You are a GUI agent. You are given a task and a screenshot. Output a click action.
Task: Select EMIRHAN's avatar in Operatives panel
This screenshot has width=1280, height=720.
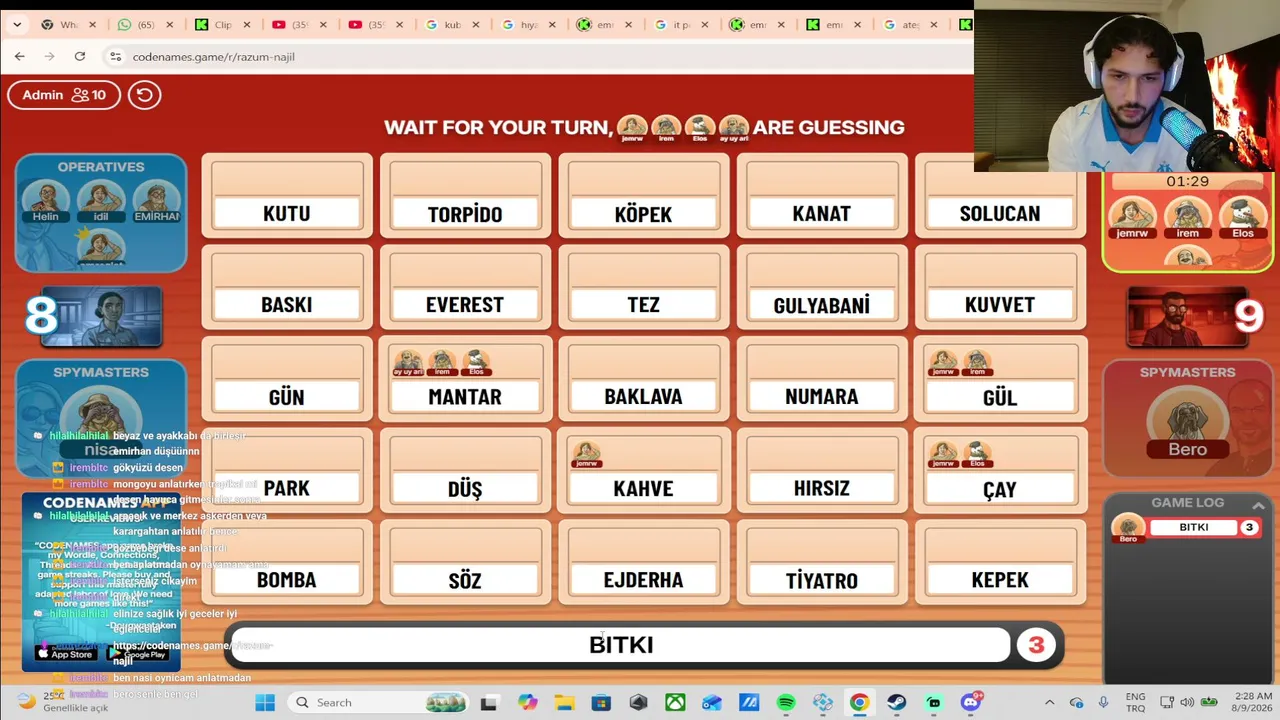(156, 200)
